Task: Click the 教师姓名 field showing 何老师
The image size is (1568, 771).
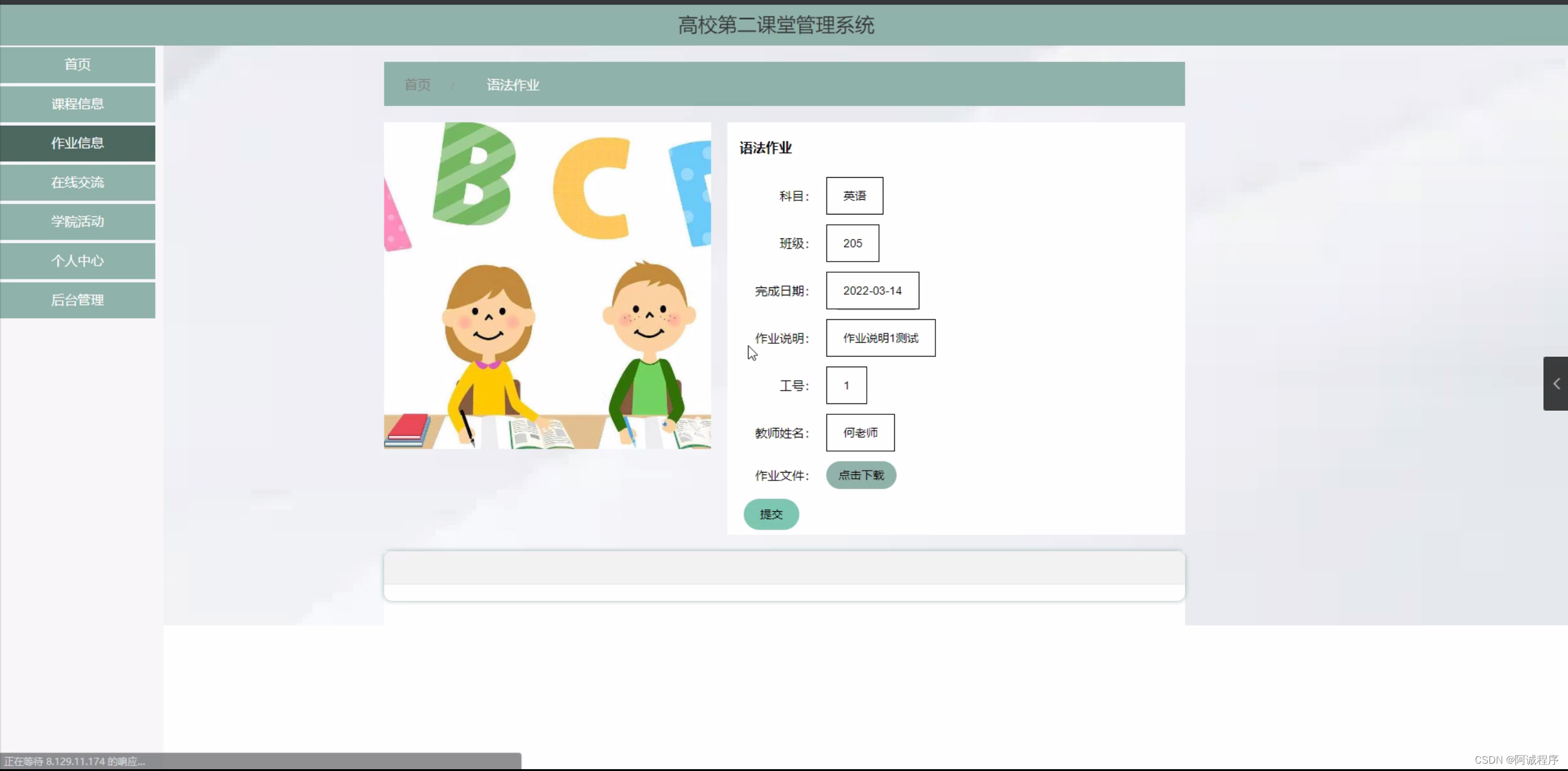Action: pyautogui.click(x=859, y=433)
